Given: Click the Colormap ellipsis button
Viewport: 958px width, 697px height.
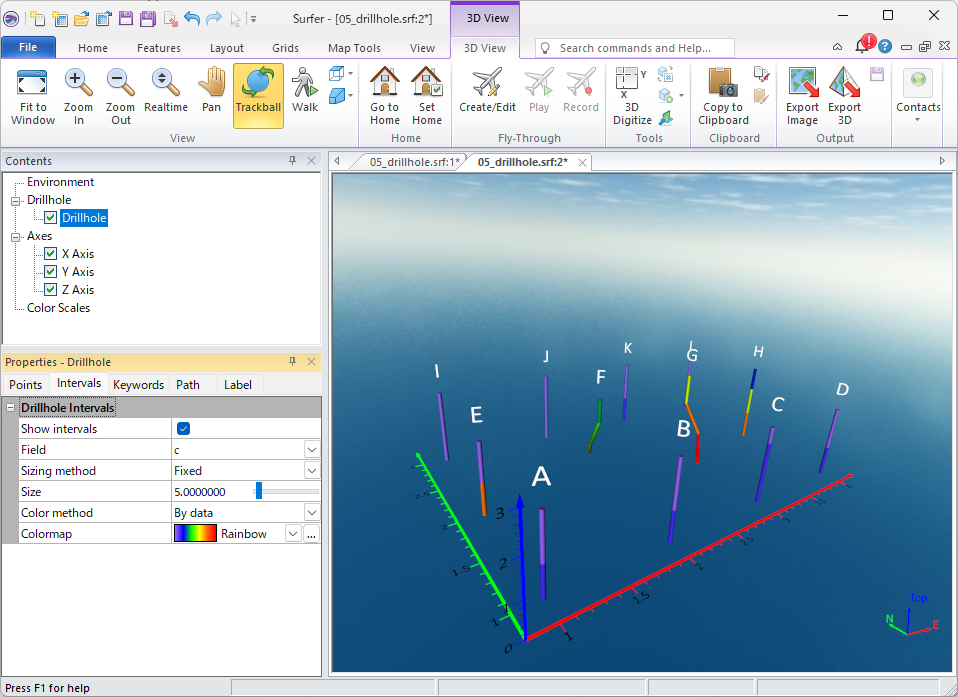Looking at the screenshot, I should pyautogui.click(x=312, y=534).
